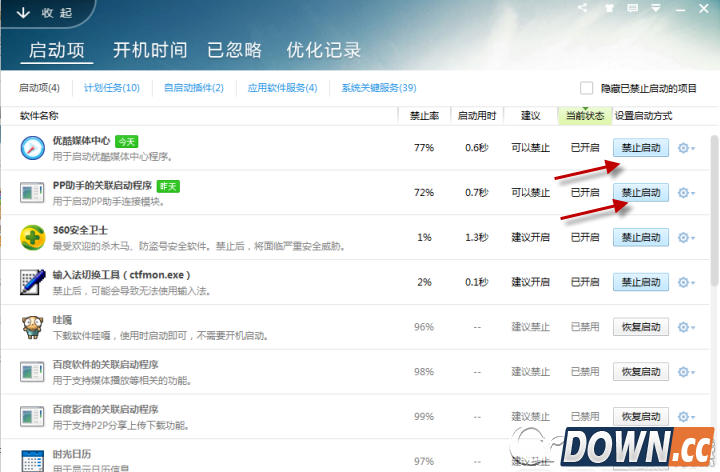Switch to the 已忽略 tab
The image size is (720, 472).
pyautogui.click(x=234, y=50)
